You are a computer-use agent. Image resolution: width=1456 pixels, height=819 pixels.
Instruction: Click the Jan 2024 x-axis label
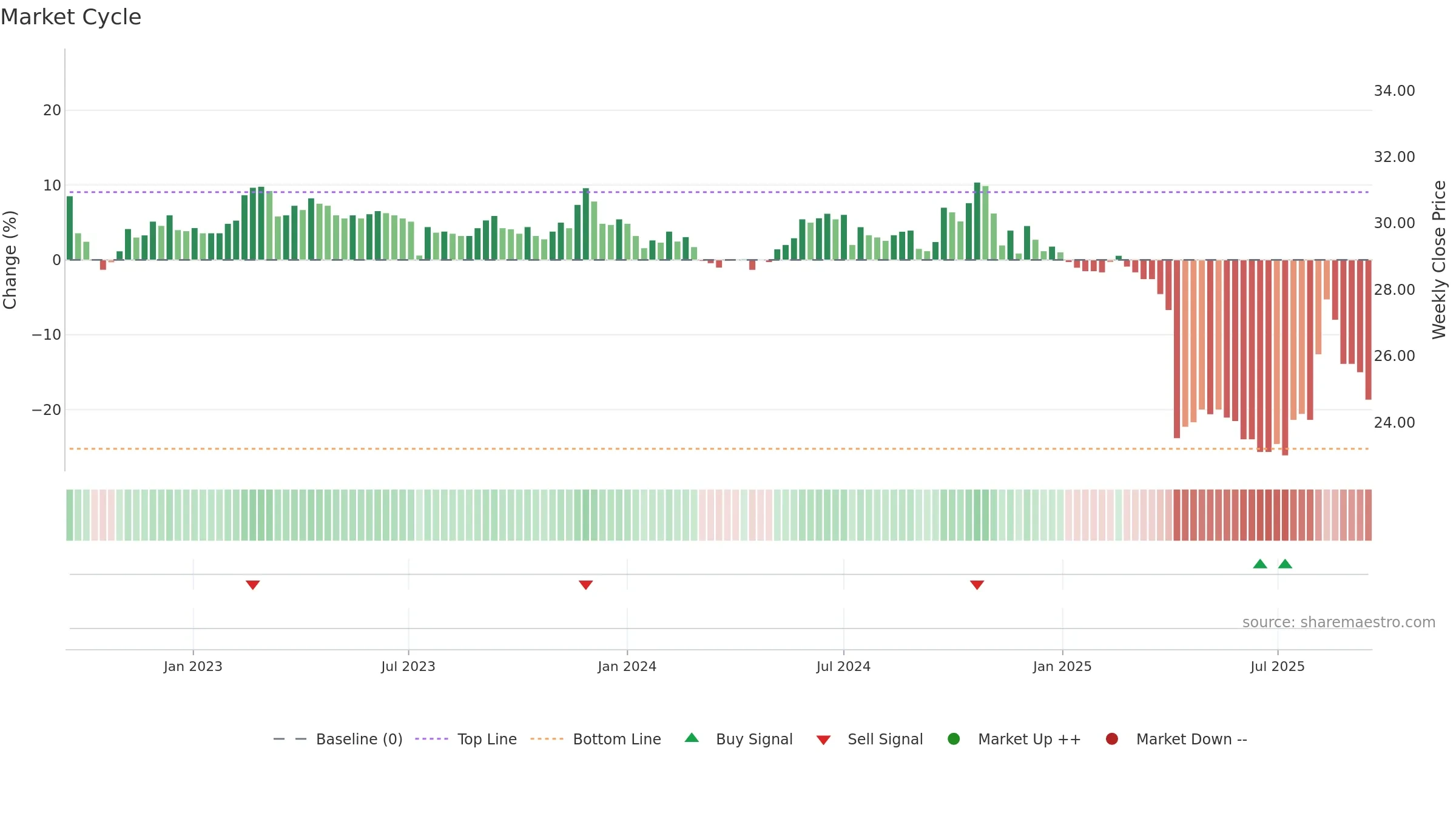coord(627,666)
